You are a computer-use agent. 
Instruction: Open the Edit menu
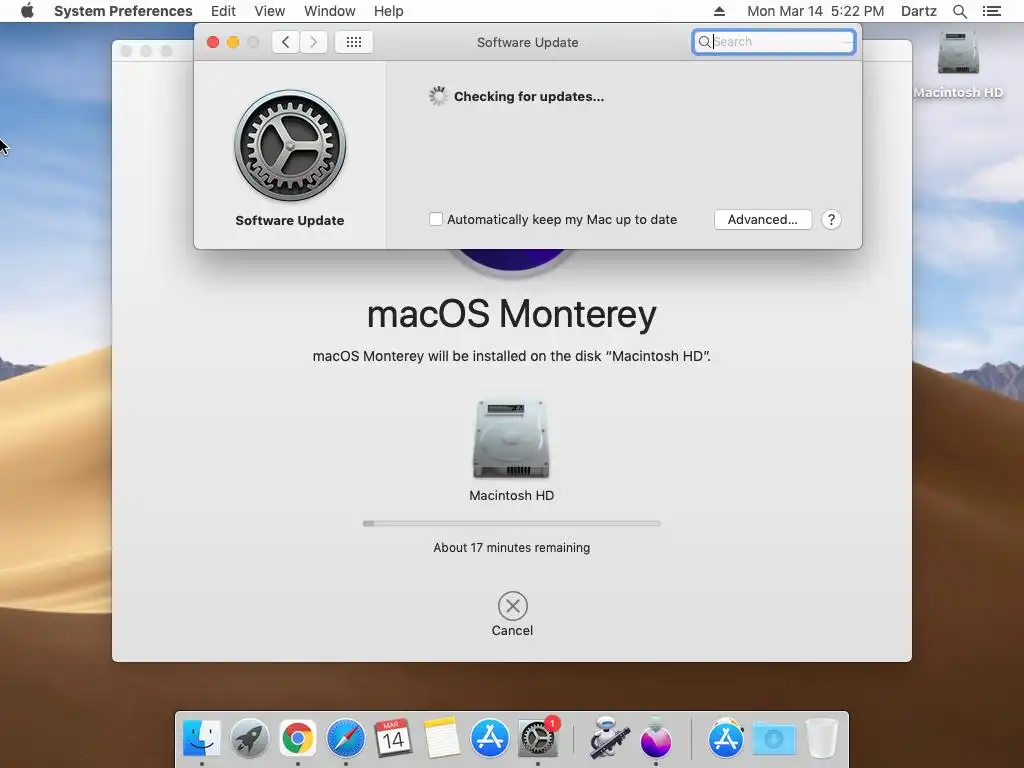(223, 11)
